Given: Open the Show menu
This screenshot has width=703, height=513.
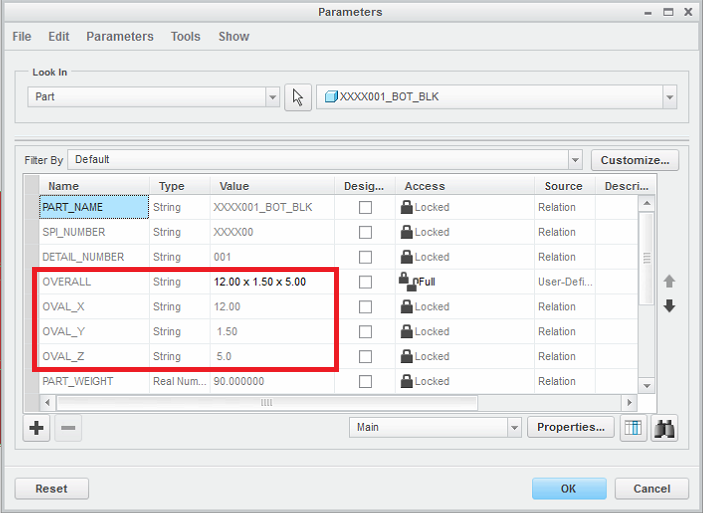Looking at the screenshot, I should pyautogui.click(x=234, y=36).
